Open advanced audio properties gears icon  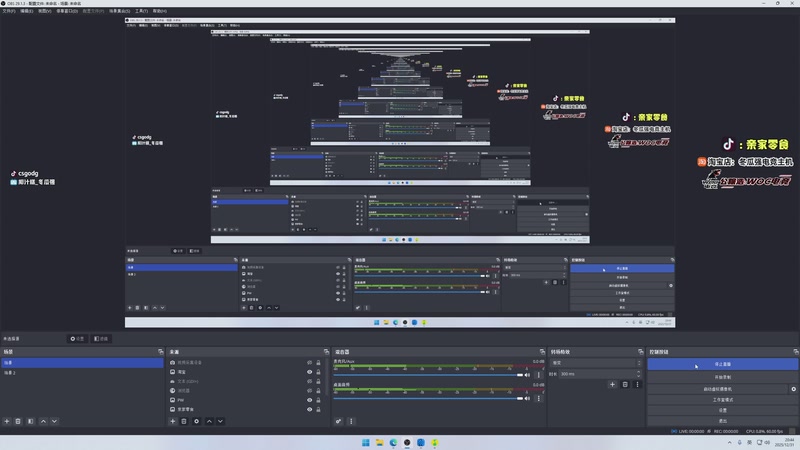point(338,421)
